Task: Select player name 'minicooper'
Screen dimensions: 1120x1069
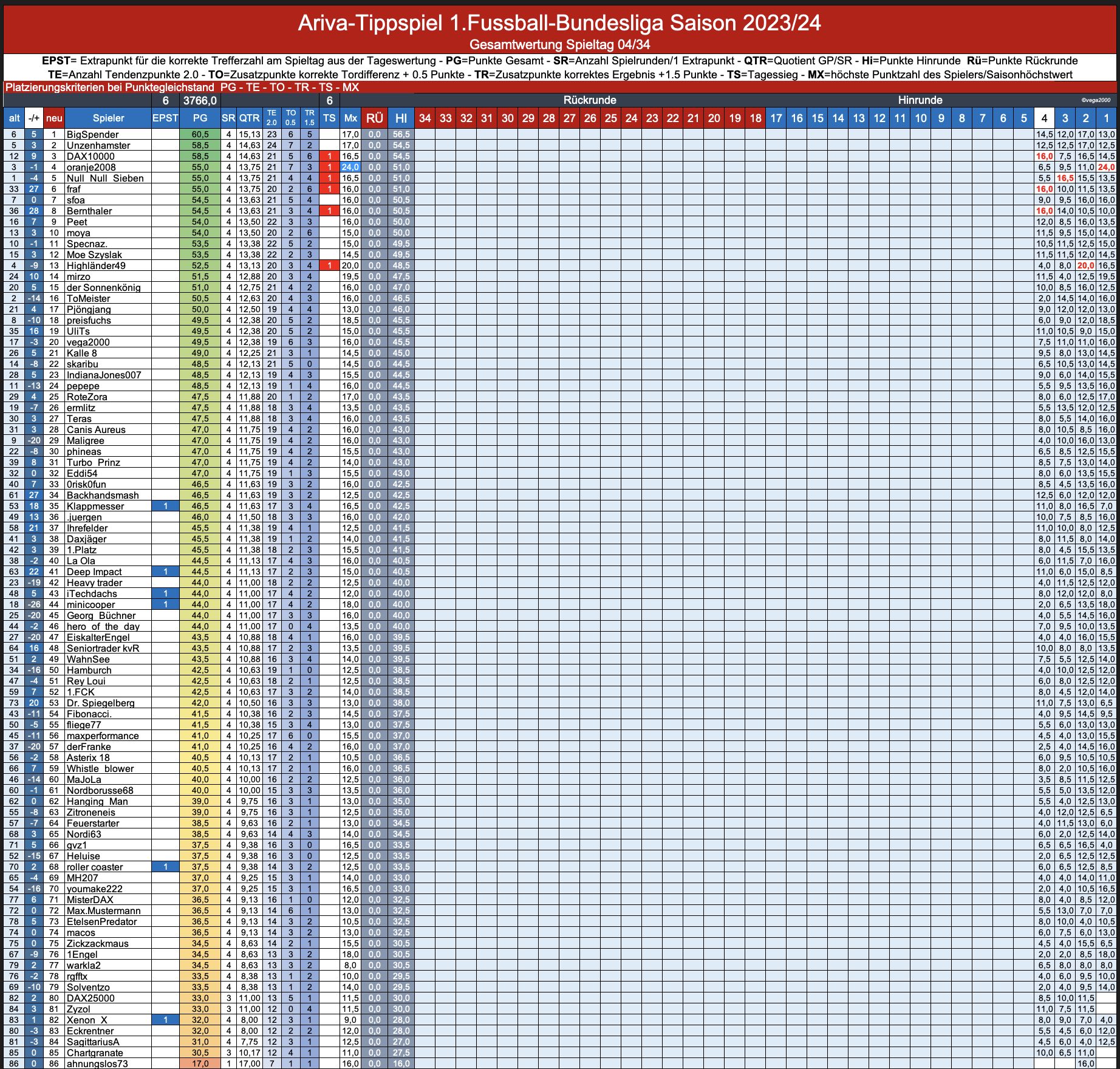Action: (x=90, y=604)
